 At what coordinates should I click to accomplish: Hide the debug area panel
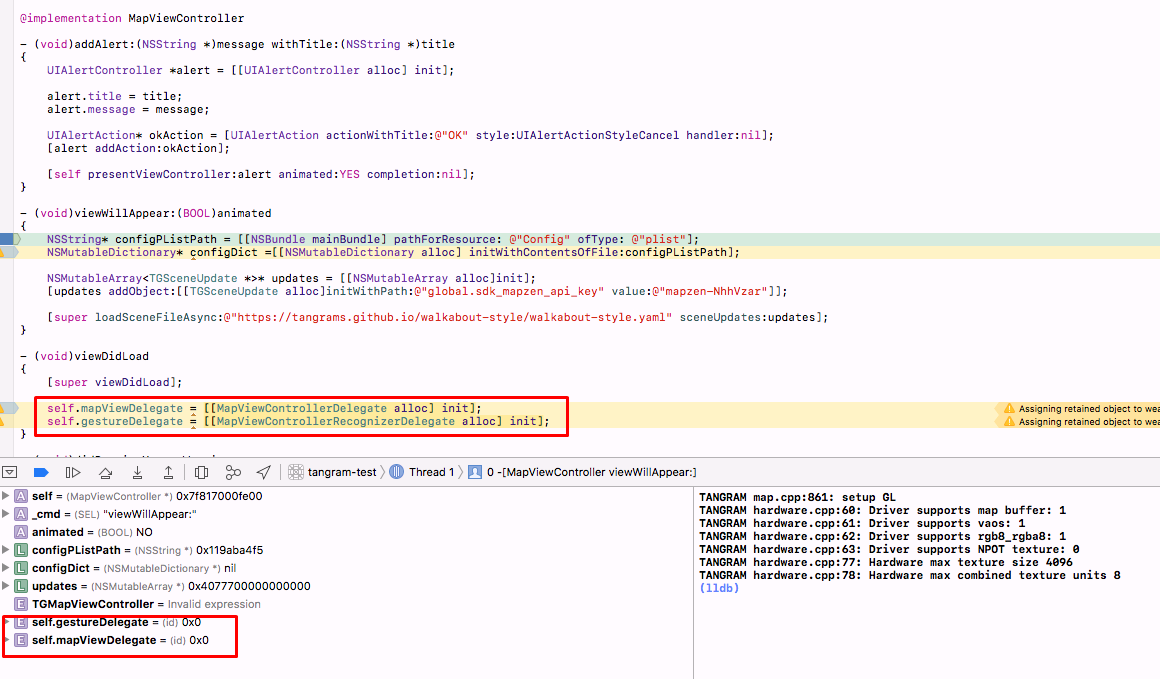click(10, 471)
